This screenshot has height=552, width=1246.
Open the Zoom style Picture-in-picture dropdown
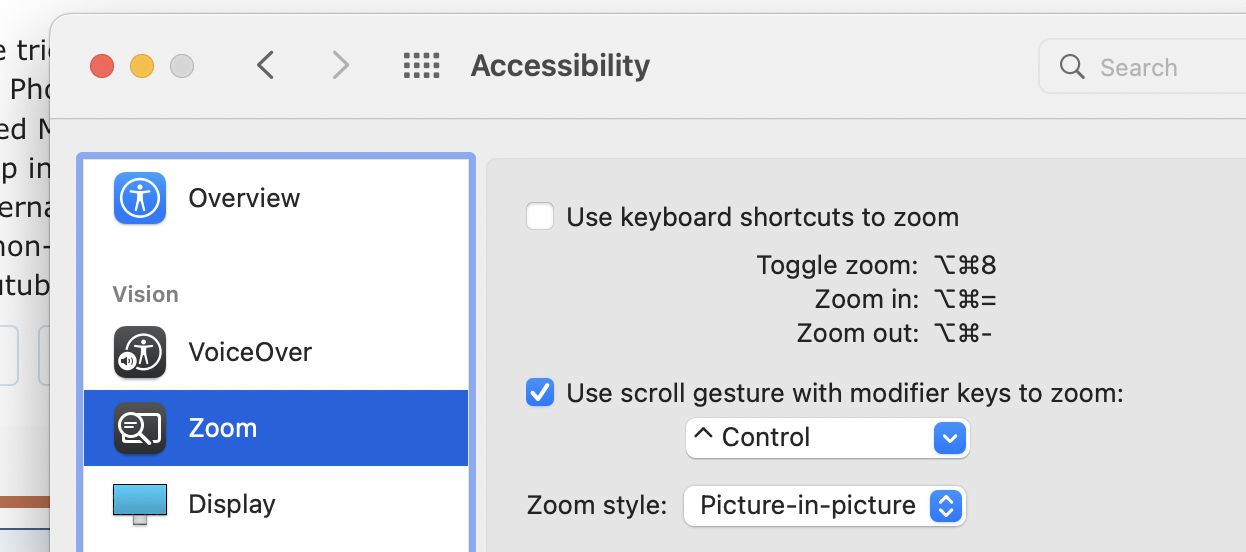[x=823, y=506]
